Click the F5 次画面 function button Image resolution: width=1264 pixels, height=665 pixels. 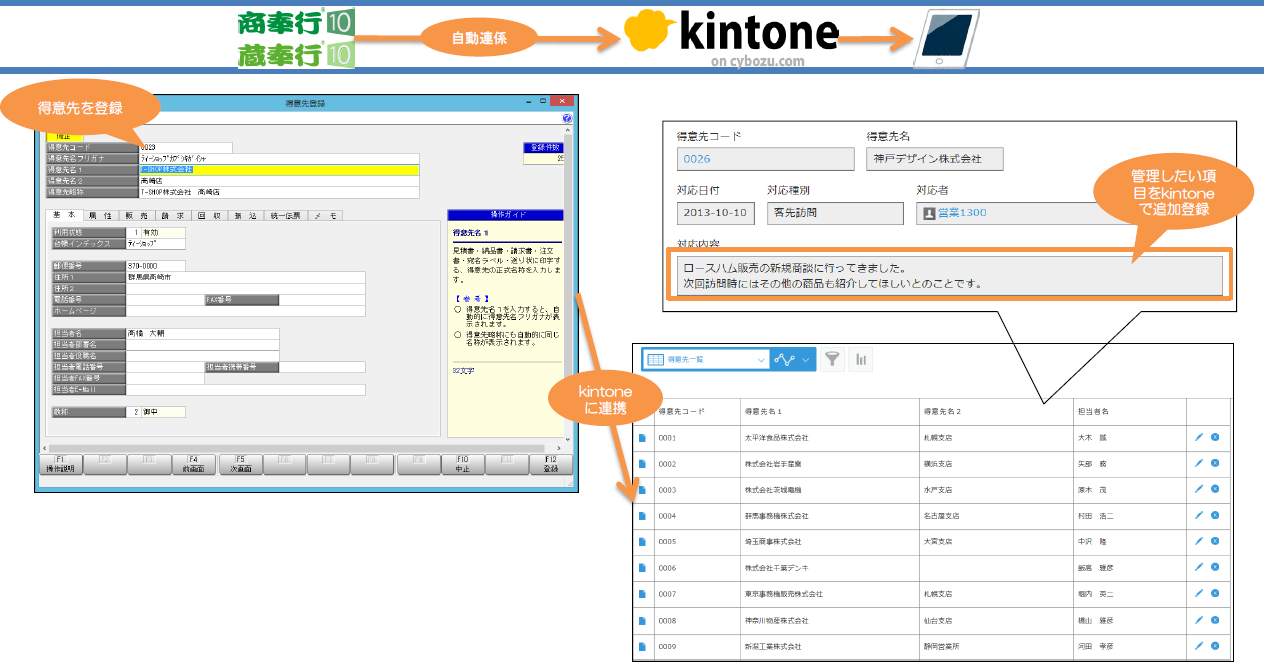tap(239, 464)
